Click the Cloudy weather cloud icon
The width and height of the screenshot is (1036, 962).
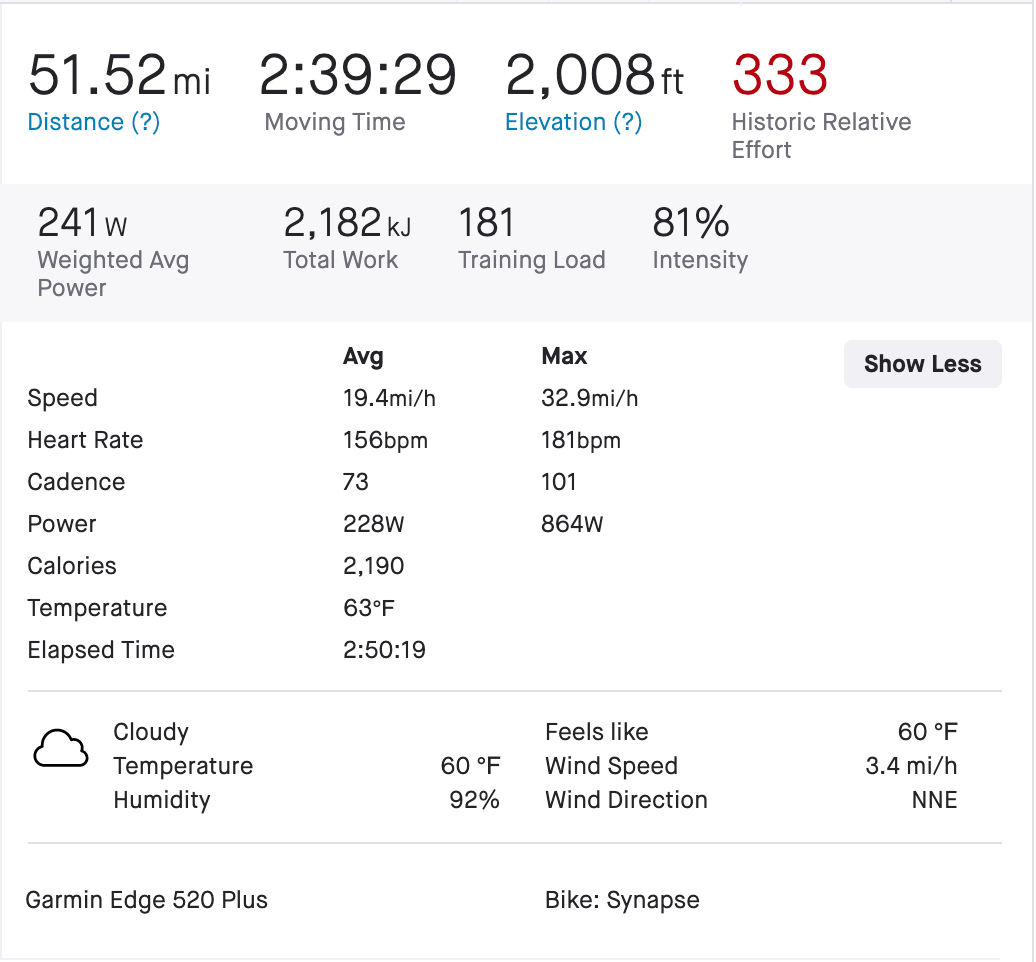click(60, 749)
